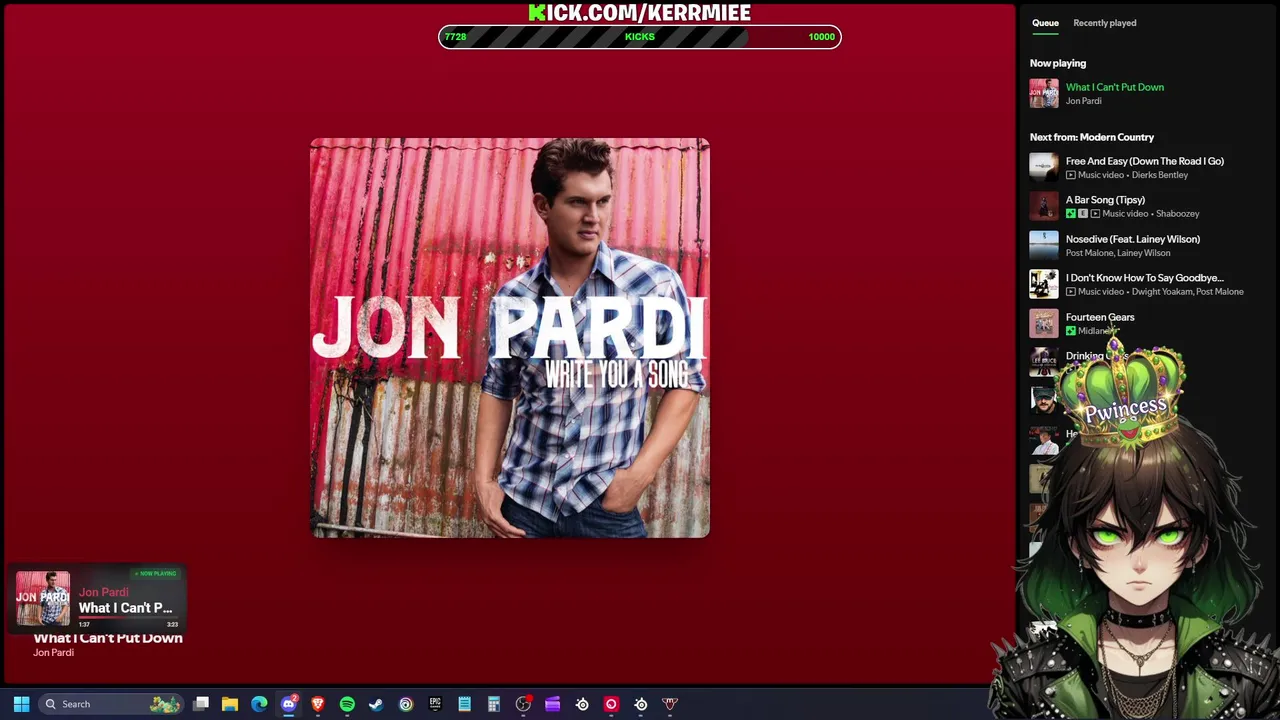Open the Windows Start menu
The image size is (1280, 720).
21,704
